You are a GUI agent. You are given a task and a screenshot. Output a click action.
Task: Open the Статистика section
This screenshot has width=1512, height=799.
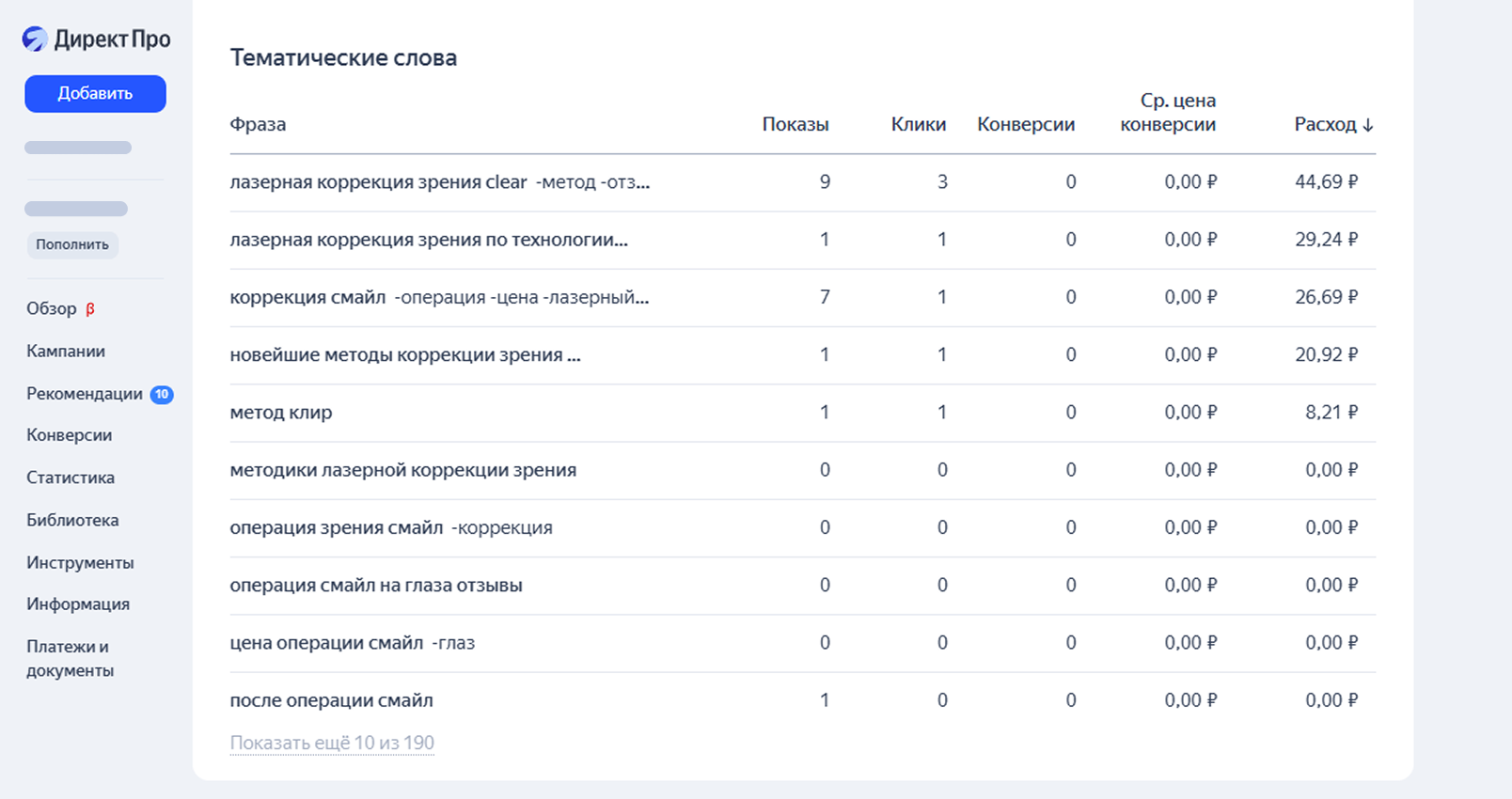click(x=71, y=478)
